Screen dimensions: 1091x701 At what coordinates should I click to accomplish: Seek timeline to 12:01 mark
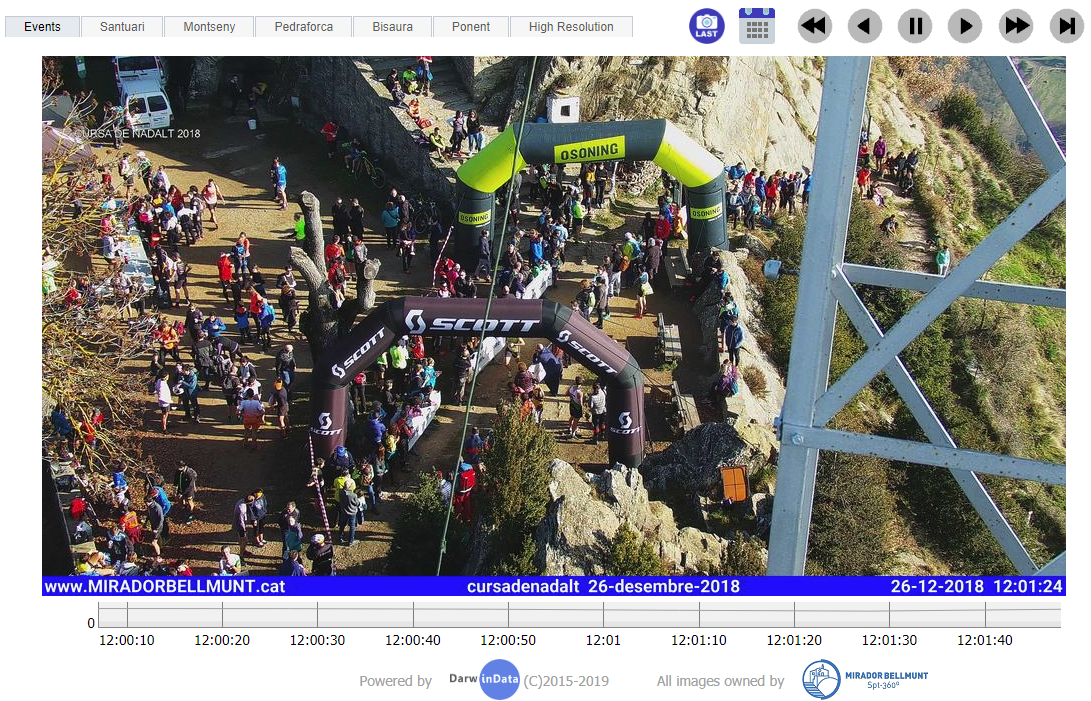click(603, 640)
